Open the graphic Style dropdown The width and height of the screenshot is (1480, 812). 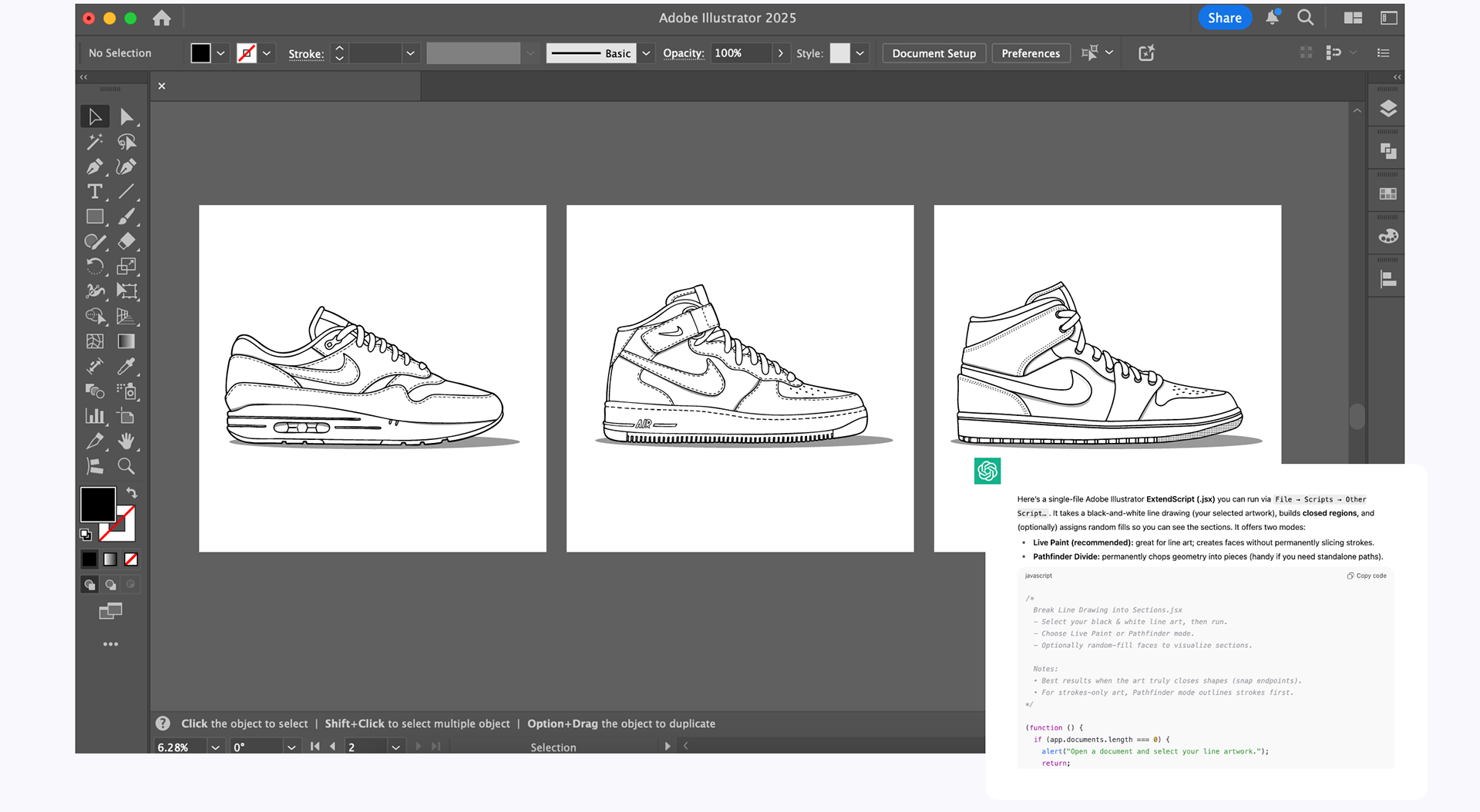[x=859, y=53]
